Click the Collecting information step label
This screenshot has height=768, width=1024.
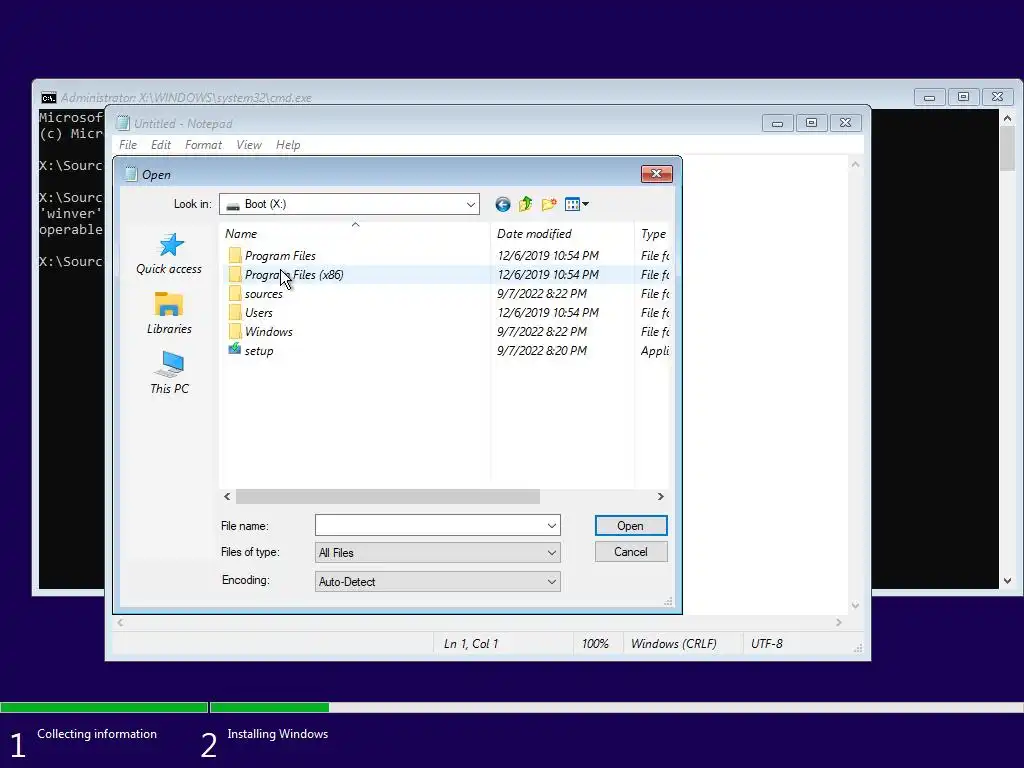pos(97,734)
